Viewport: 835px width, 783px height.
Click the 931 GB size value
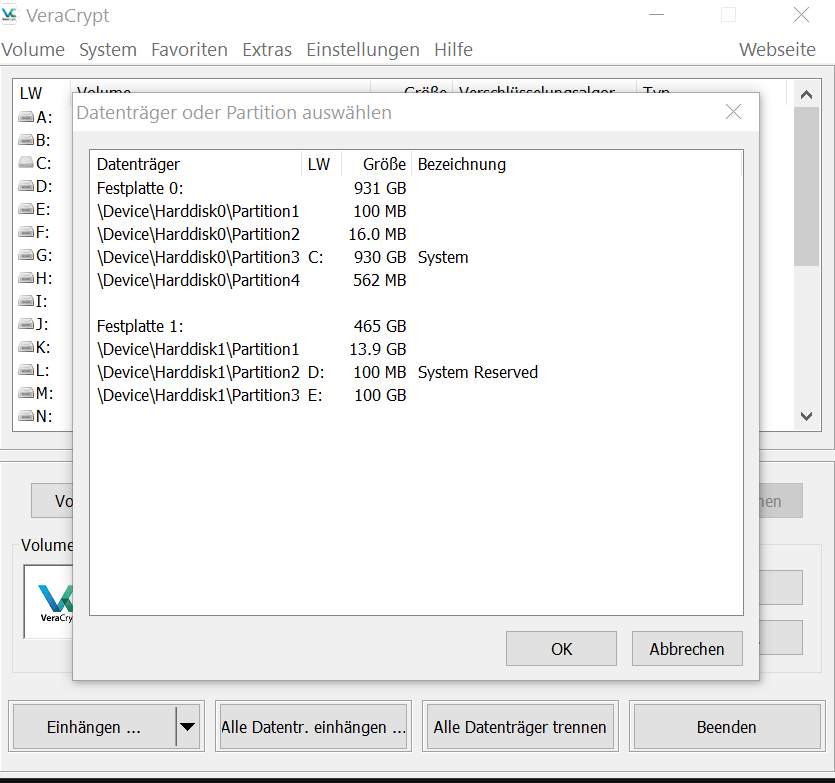point(380,188)
